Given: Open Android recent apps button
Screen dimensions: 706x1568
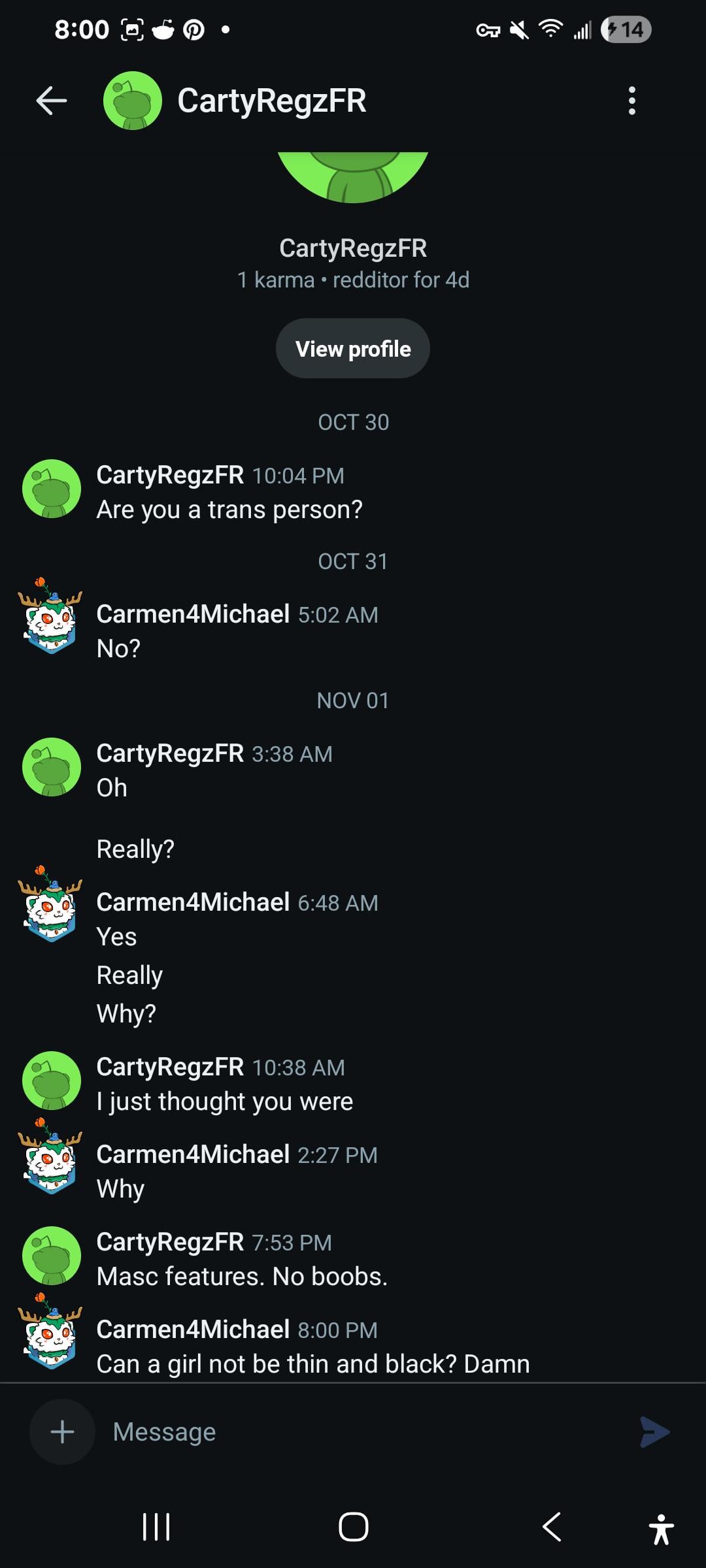Looking at the screenshot, I should (x=156, y=1527).
